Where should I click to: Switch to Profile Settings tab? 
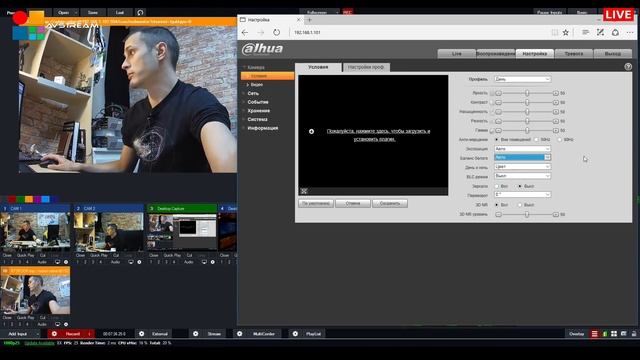tap(366, 67)
